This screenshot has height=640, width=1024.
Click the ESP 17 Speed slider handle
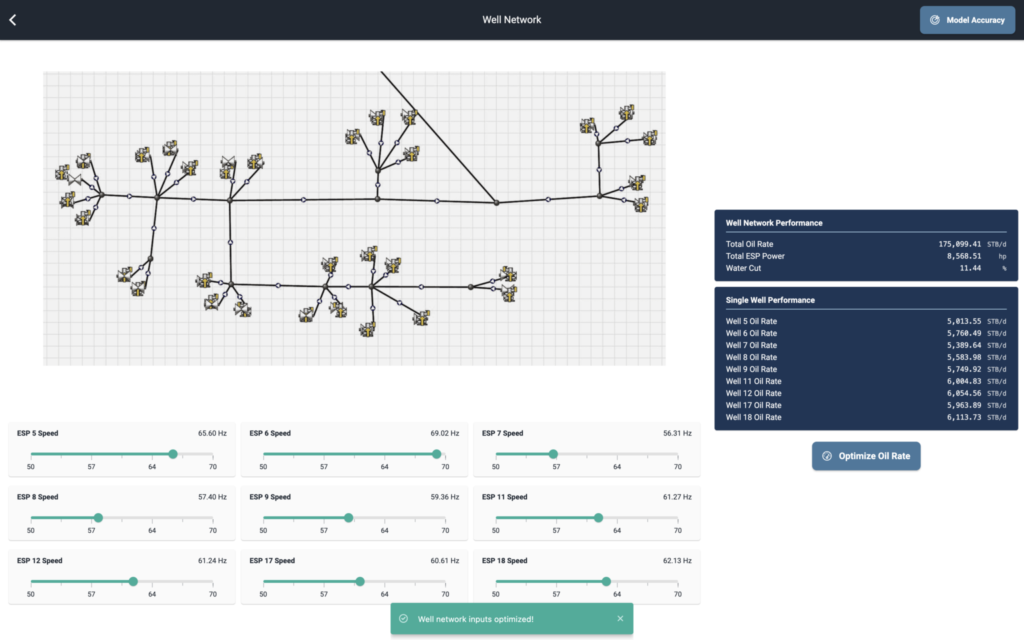pos(360,581)
